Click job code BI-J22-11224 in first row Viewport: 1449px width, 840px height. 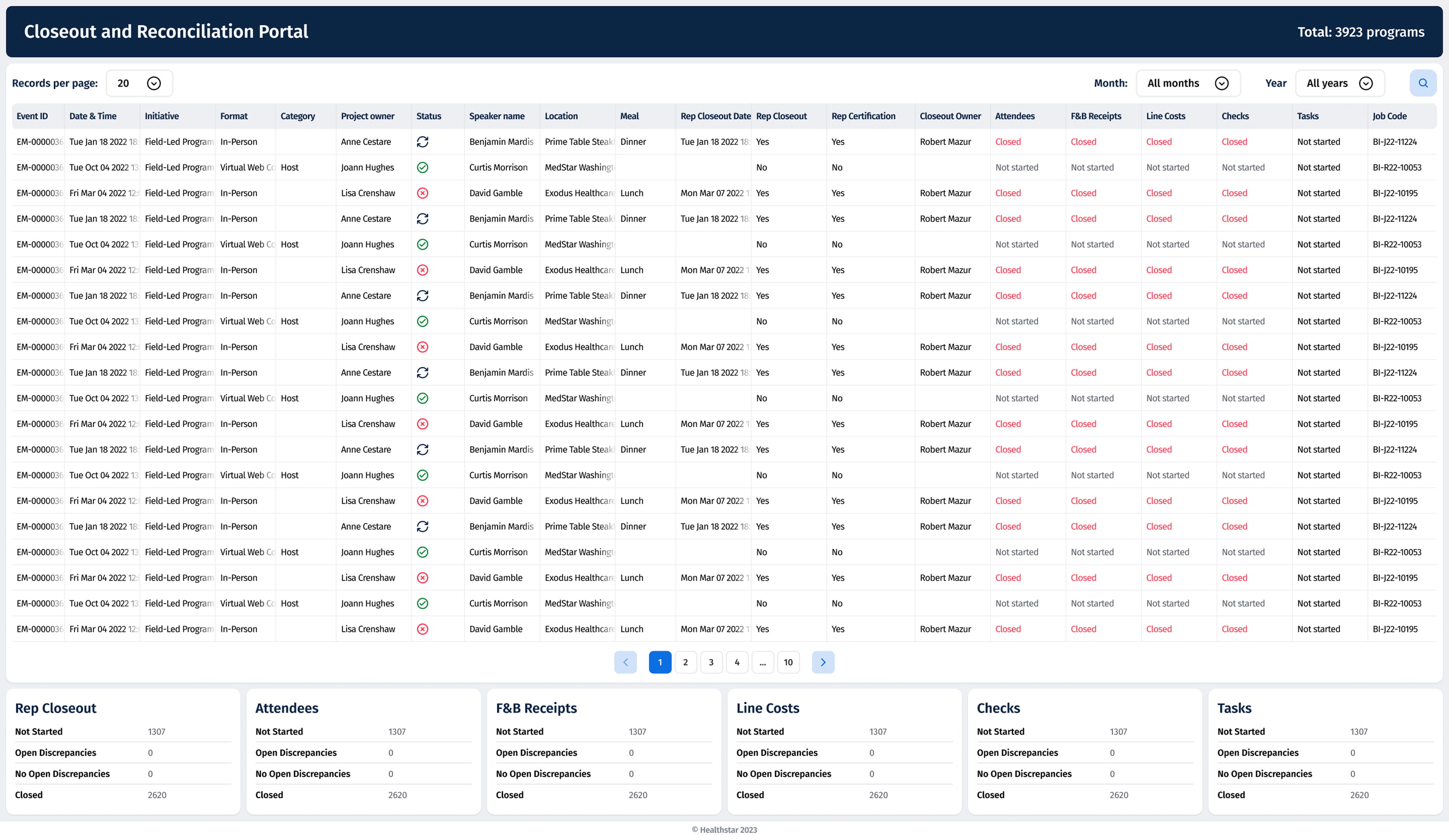click(x=1394, y=142)
